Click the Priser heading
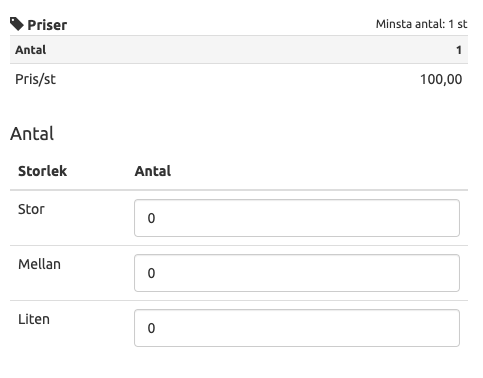The image size is (483, 378). point(47,25)
